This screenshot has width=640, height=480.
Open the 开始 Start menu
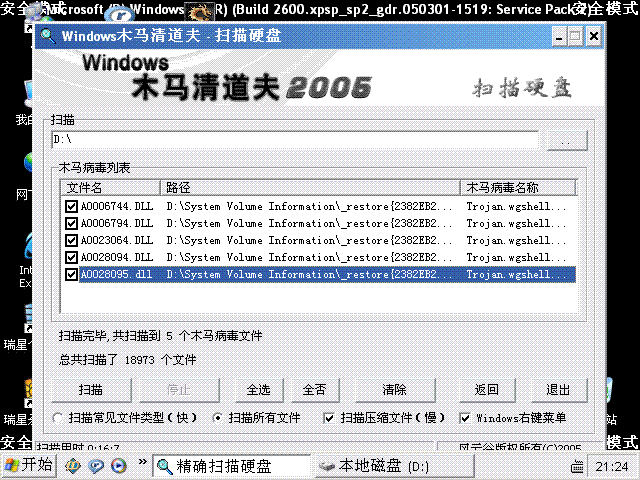click(x=29, y=465)
